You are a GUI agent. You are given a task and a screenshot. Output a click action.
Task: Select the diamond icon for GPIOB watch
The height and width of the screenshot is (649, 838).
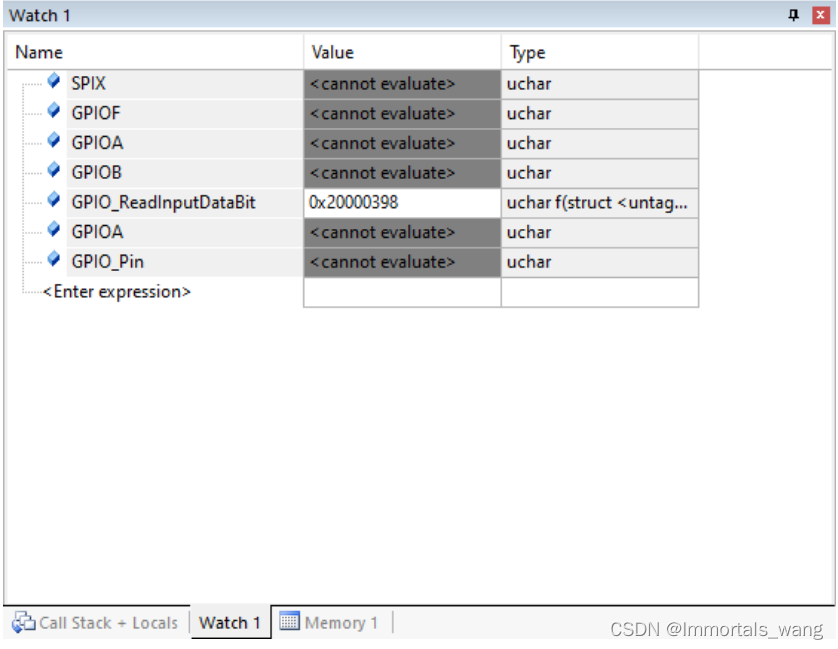[x=52, y=173]
